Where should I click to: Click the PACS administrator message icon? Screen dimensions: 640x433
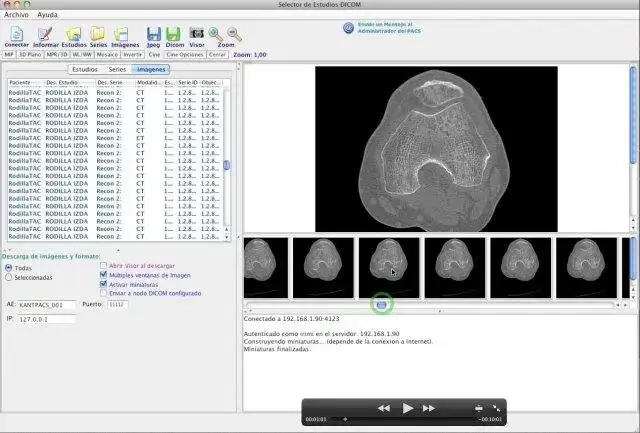pos(348,28)
